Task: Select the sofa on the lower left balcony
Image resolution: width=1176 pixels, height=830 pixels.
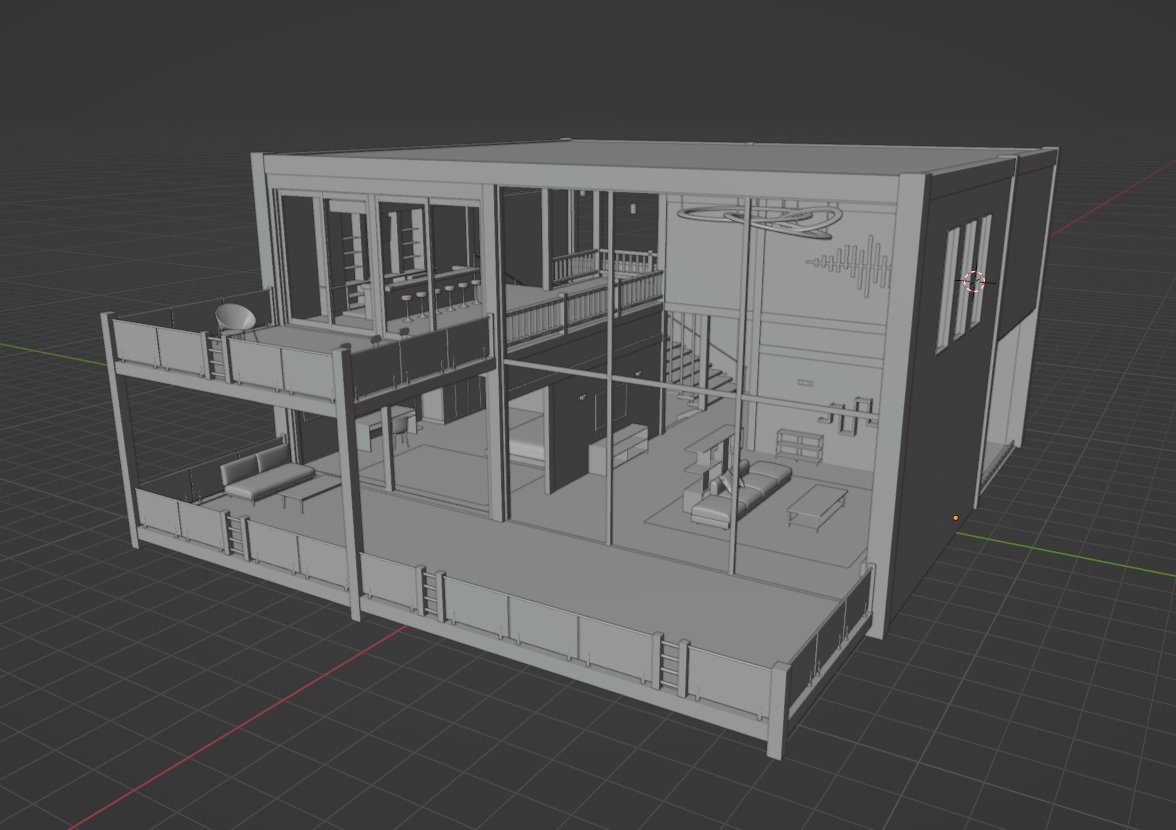Action: 266,474
